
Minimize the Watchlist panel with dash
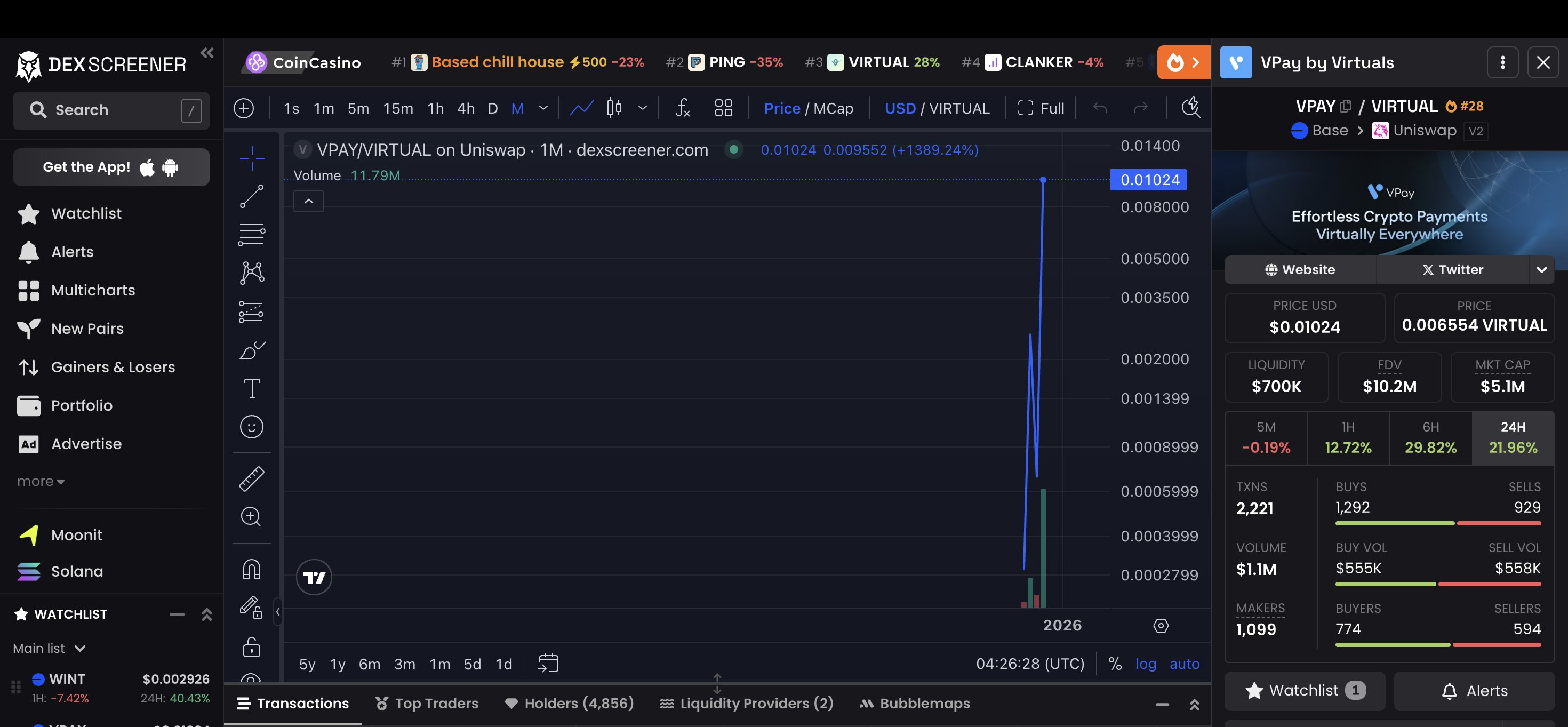coord(177,614)
